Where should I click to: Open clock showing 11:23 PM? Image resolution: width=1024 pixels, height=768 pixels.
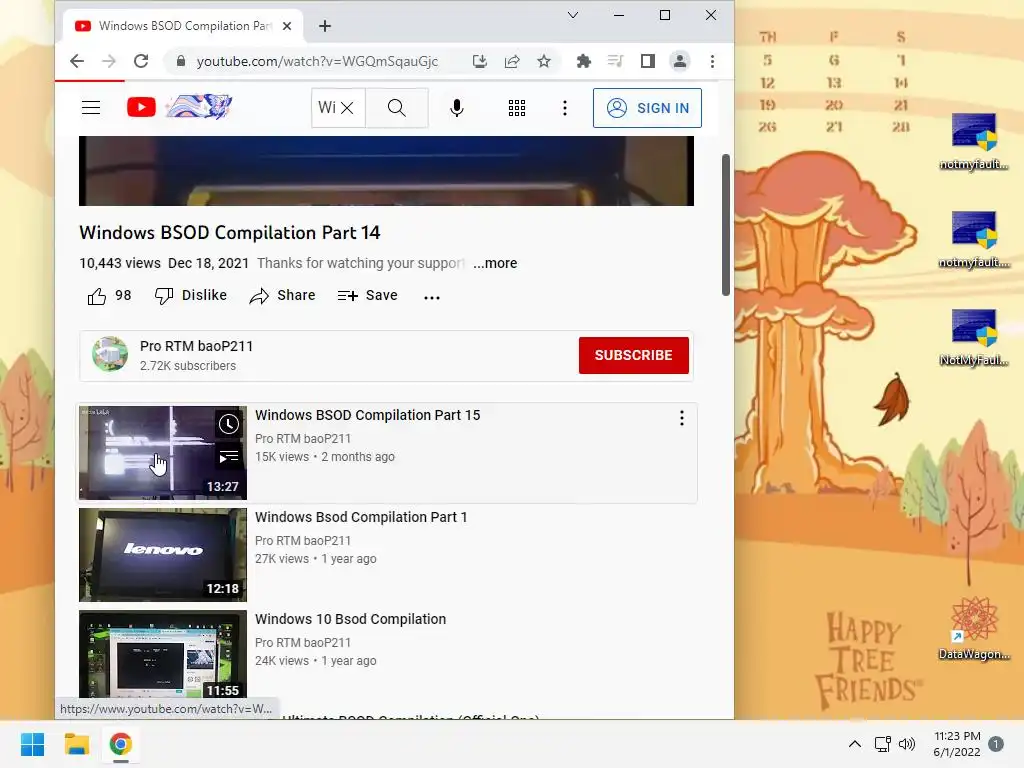tap(957, 744)
